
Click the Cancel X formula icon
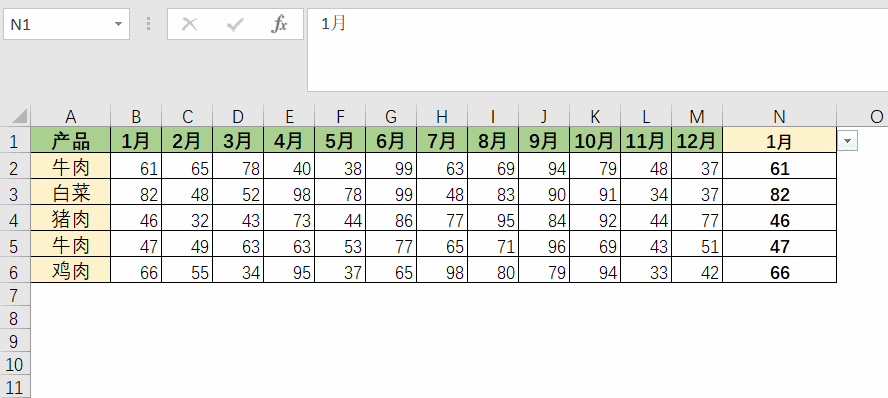pyautogui.click(x=189, y=24)
